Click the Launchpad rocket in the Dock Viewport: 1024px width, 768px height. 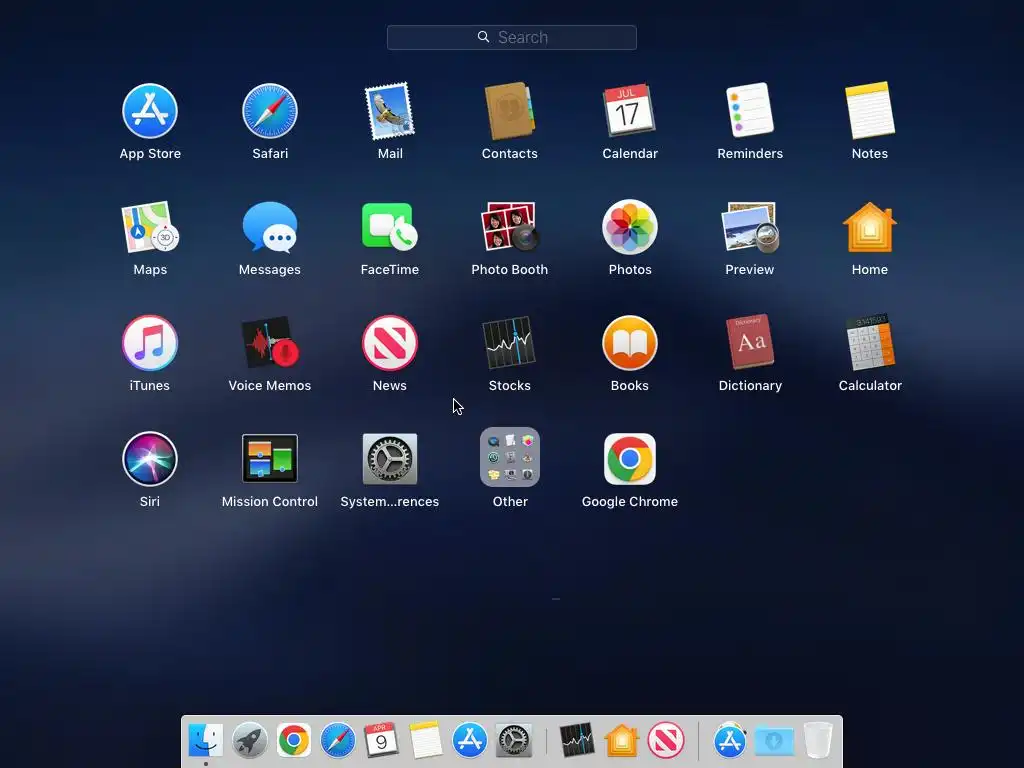tap(249, 741)
